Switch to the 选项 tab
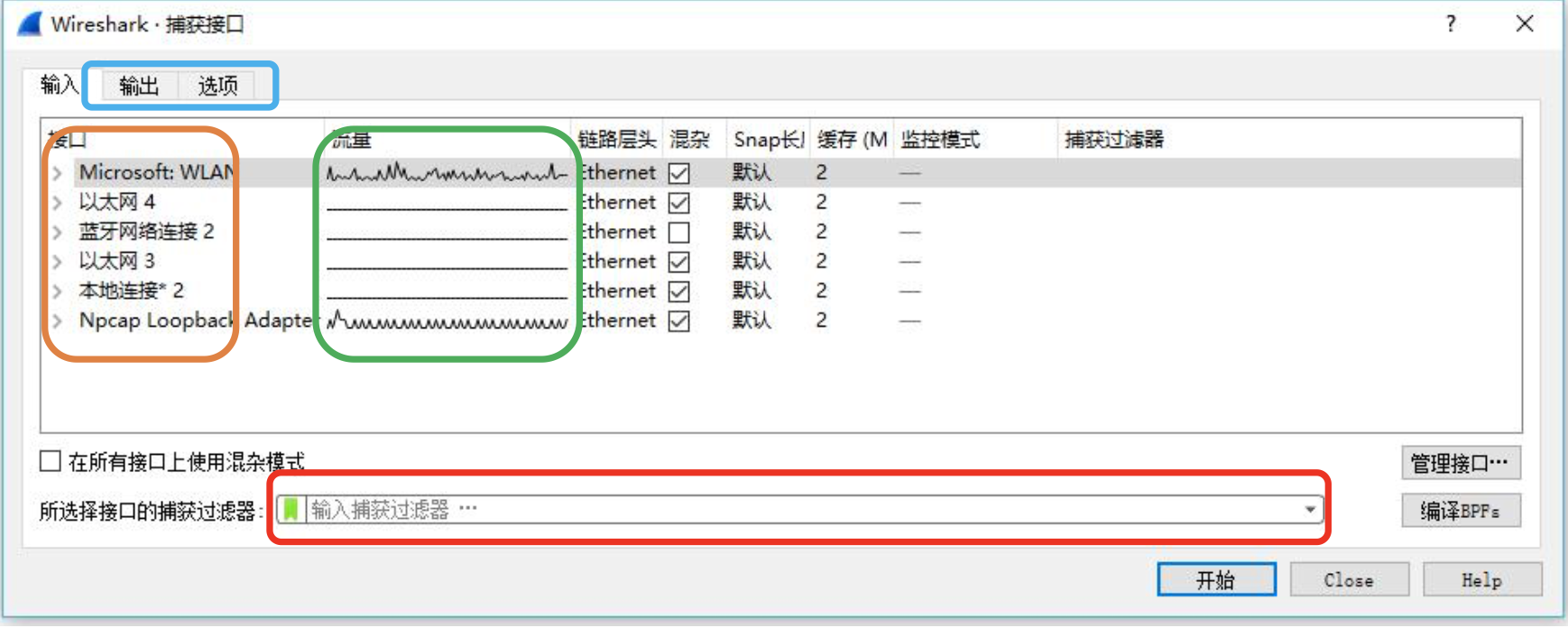The width and height of the screenshot is (1568, 628). (217, 86)
